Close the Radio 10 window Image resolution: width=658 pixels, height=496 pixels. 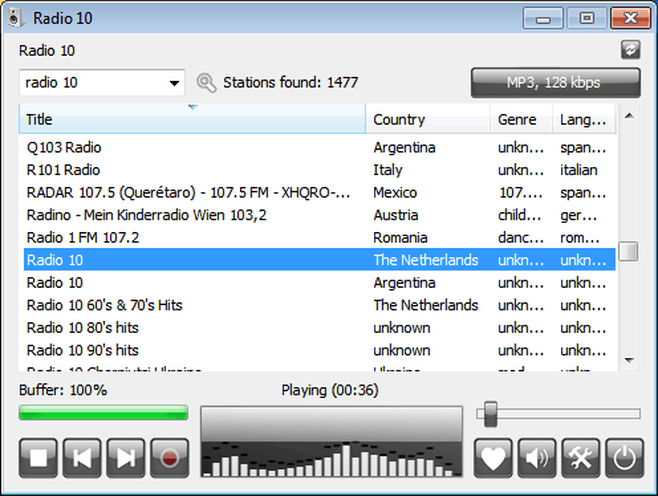pos(630,18)
